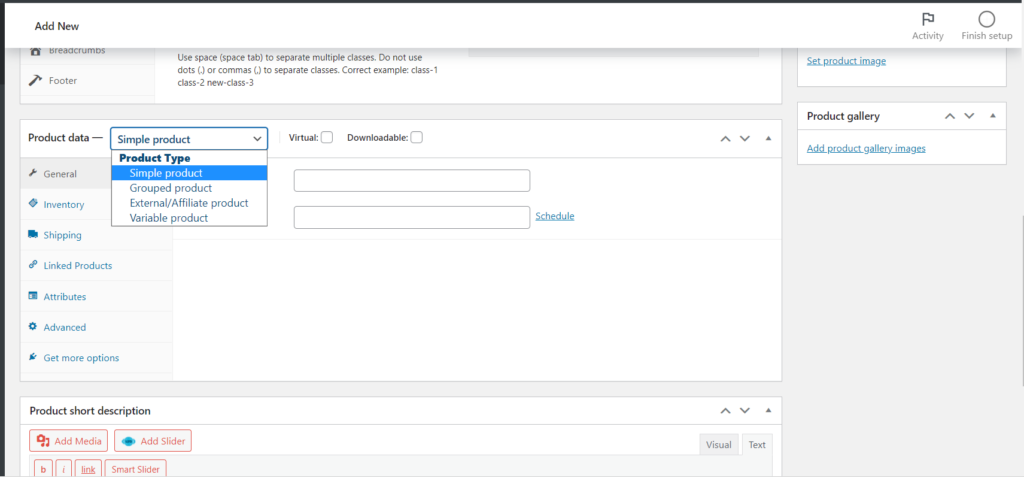Select Grouped product option

tap(170, 188)
